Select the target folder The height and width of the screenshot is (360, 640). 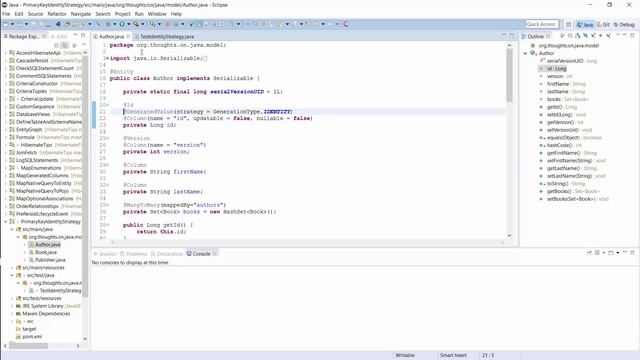(x=26, y=329)
